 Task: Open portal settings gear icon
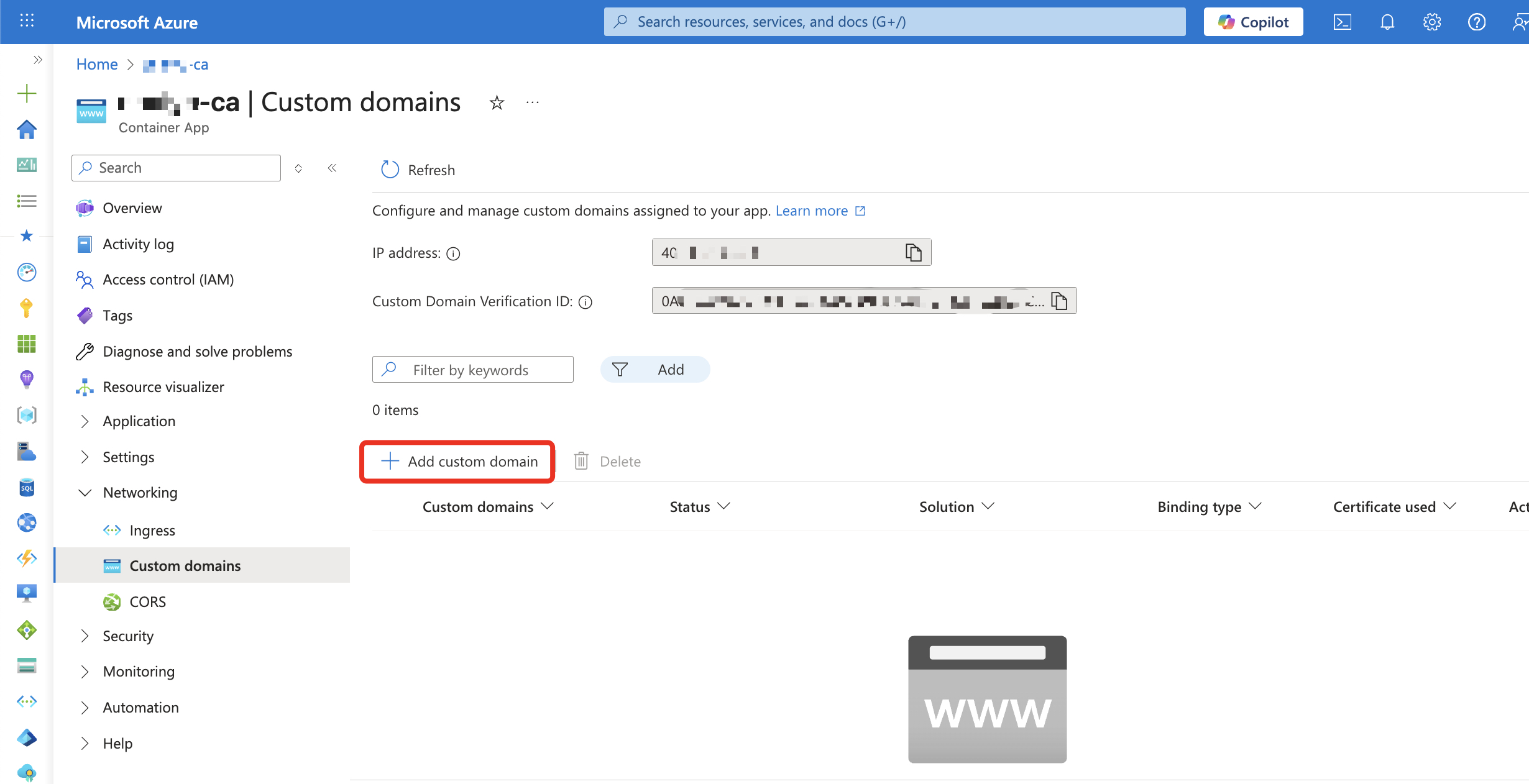point(1432,22)
